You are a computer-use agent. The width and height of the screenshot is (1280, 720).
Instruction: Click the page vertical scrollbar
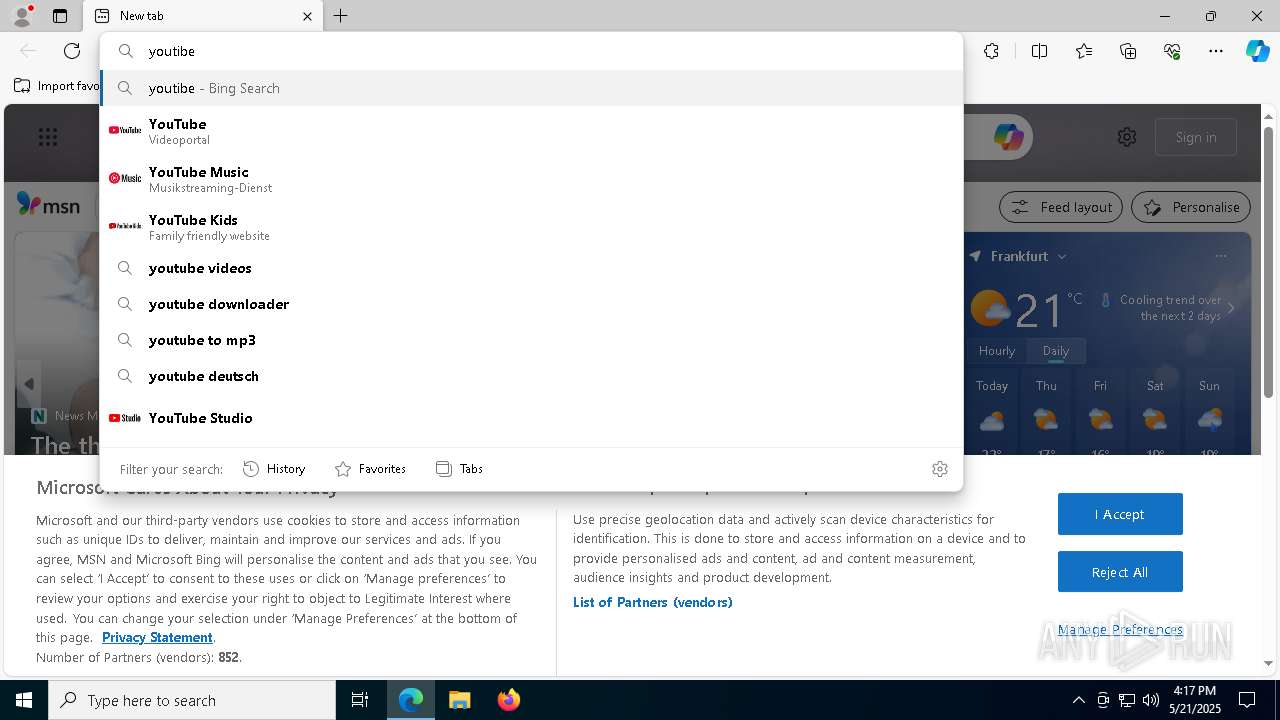[x=1268, y=263]
